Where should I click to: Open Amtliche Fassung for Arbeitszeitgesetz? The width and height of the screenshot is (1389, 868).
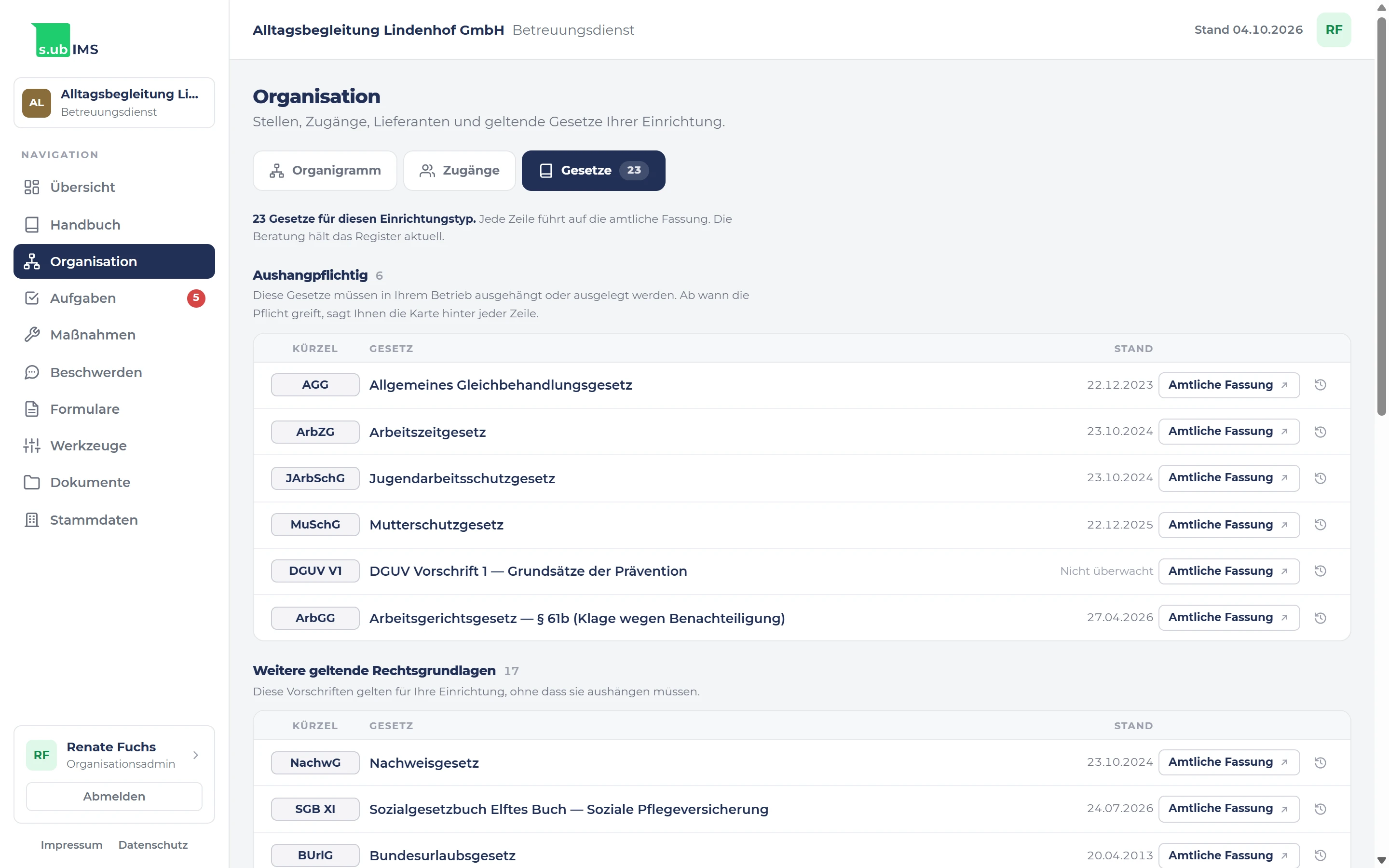(1229, 432)
